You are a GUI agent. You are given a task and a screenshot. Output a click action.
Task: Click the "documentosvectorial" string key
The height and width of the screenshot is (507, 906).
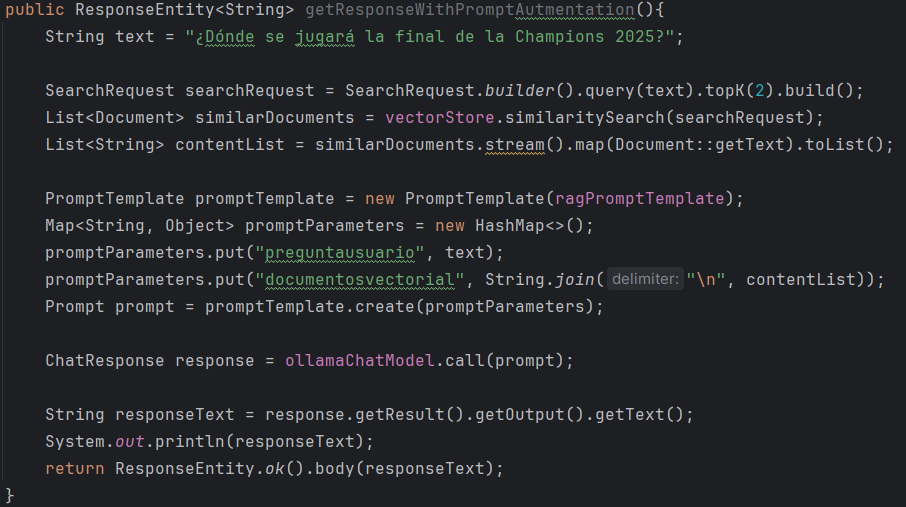(x=364, y=280)
